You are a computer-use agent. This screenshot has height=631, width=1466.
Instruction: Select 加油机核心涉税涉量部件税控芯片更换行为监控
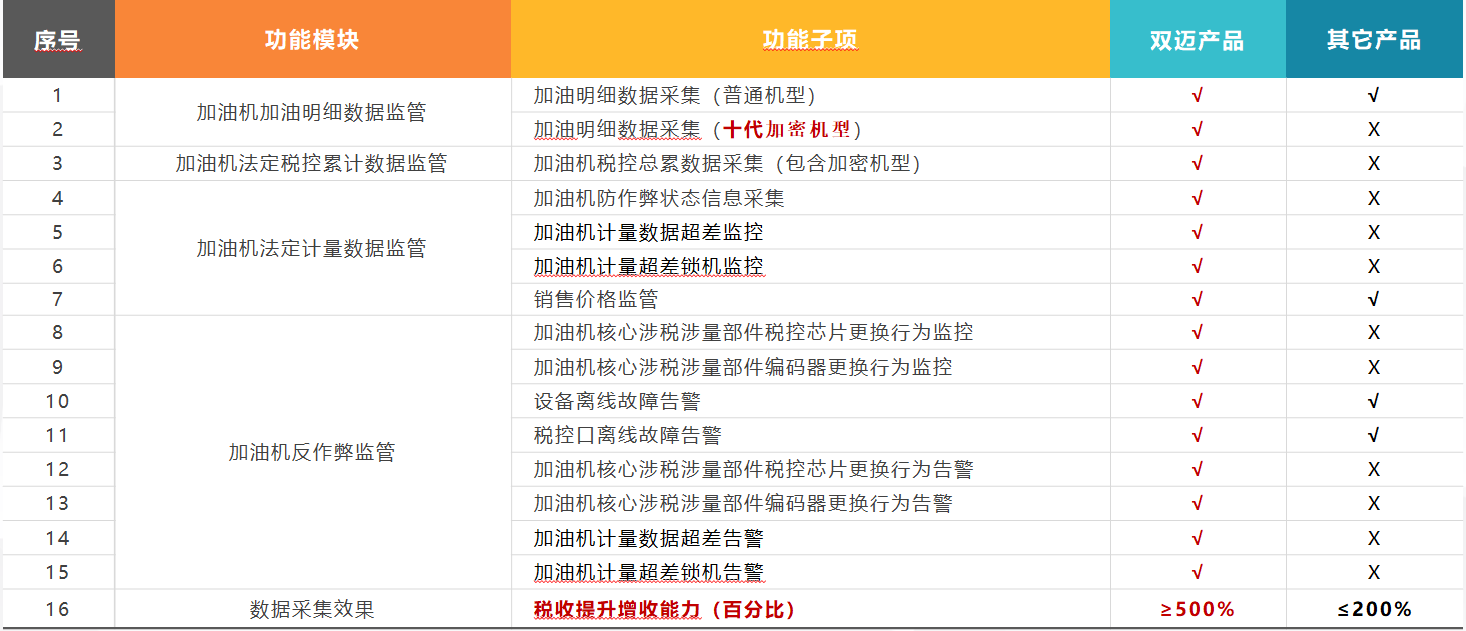753,332
